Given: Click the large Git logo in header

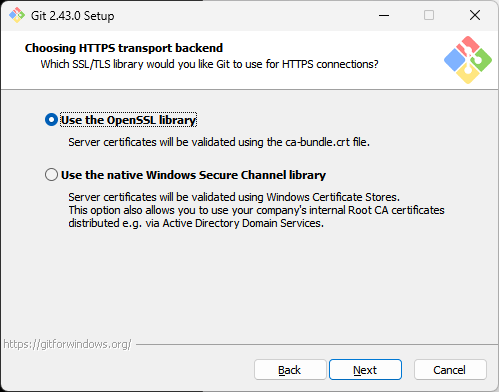Looking at the screenshot, I should coord(468,60).
